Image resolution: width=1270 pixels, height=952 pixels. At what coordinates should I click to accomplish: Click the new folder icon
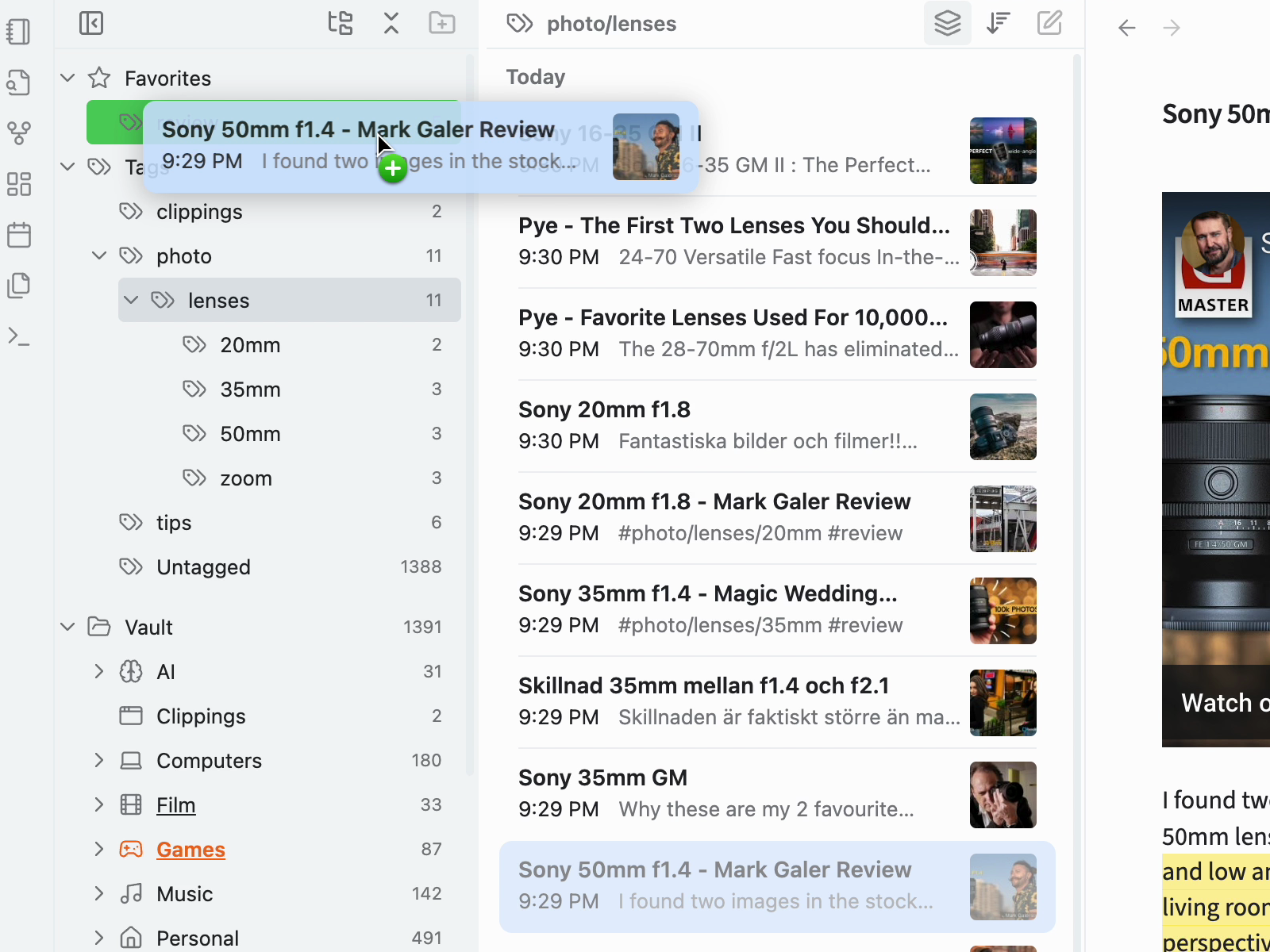pos(442,23)
